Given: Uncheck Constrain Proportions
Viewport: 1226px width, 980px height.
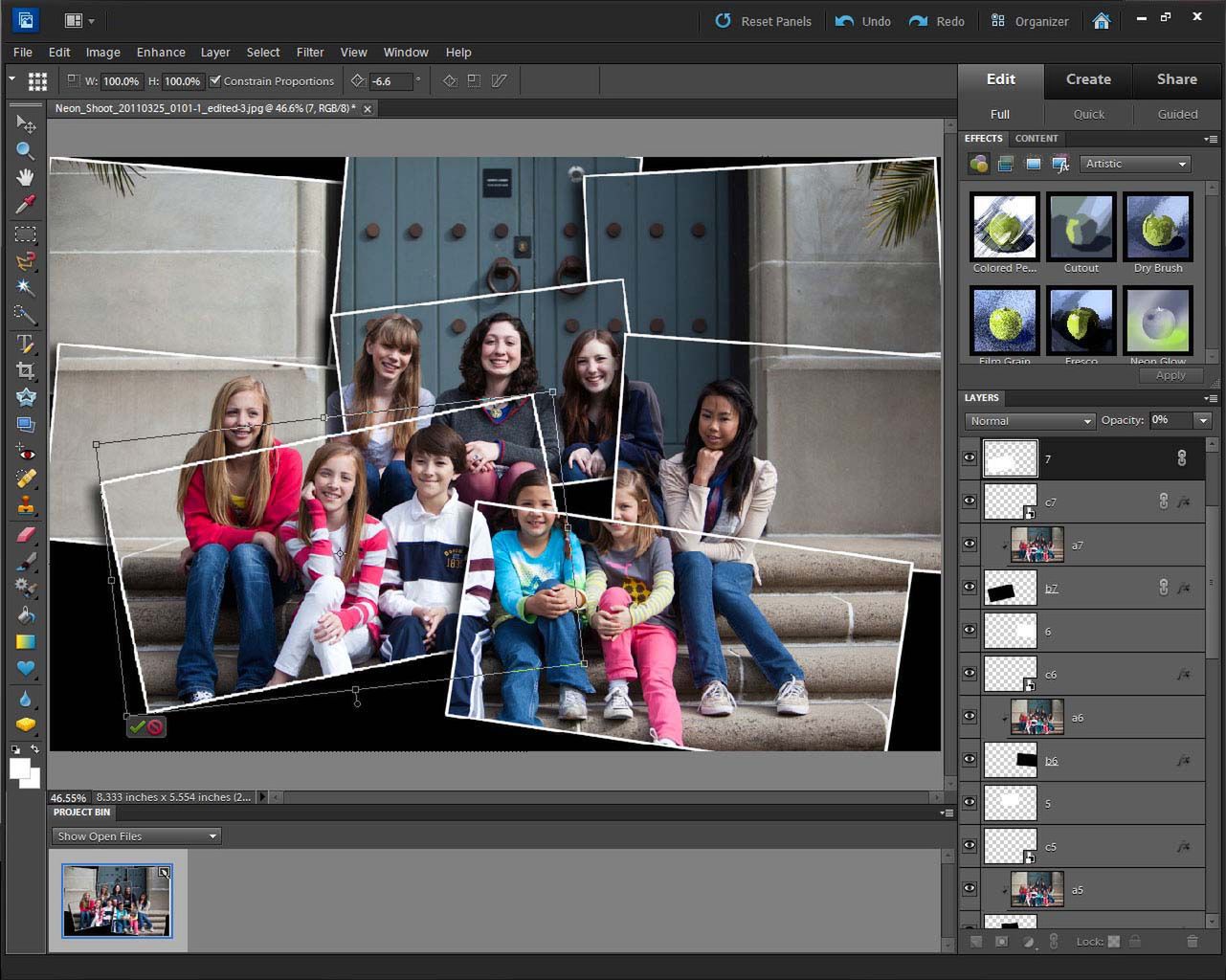Looking at the screenshot, I should [x=215, y=81].
